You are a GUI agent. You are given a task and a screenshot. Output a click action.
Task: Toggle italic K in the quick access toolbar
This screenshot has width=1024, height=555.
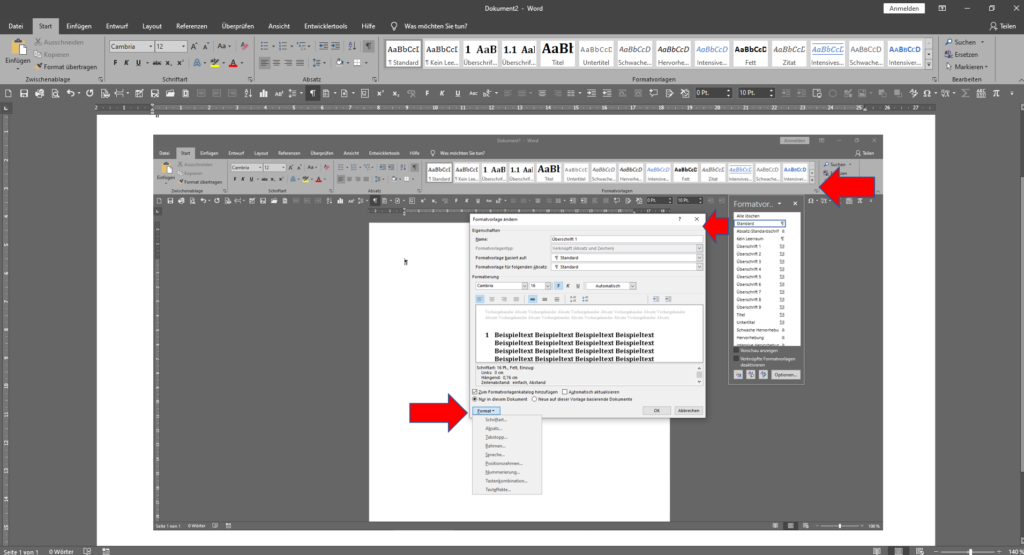point(442,93)
